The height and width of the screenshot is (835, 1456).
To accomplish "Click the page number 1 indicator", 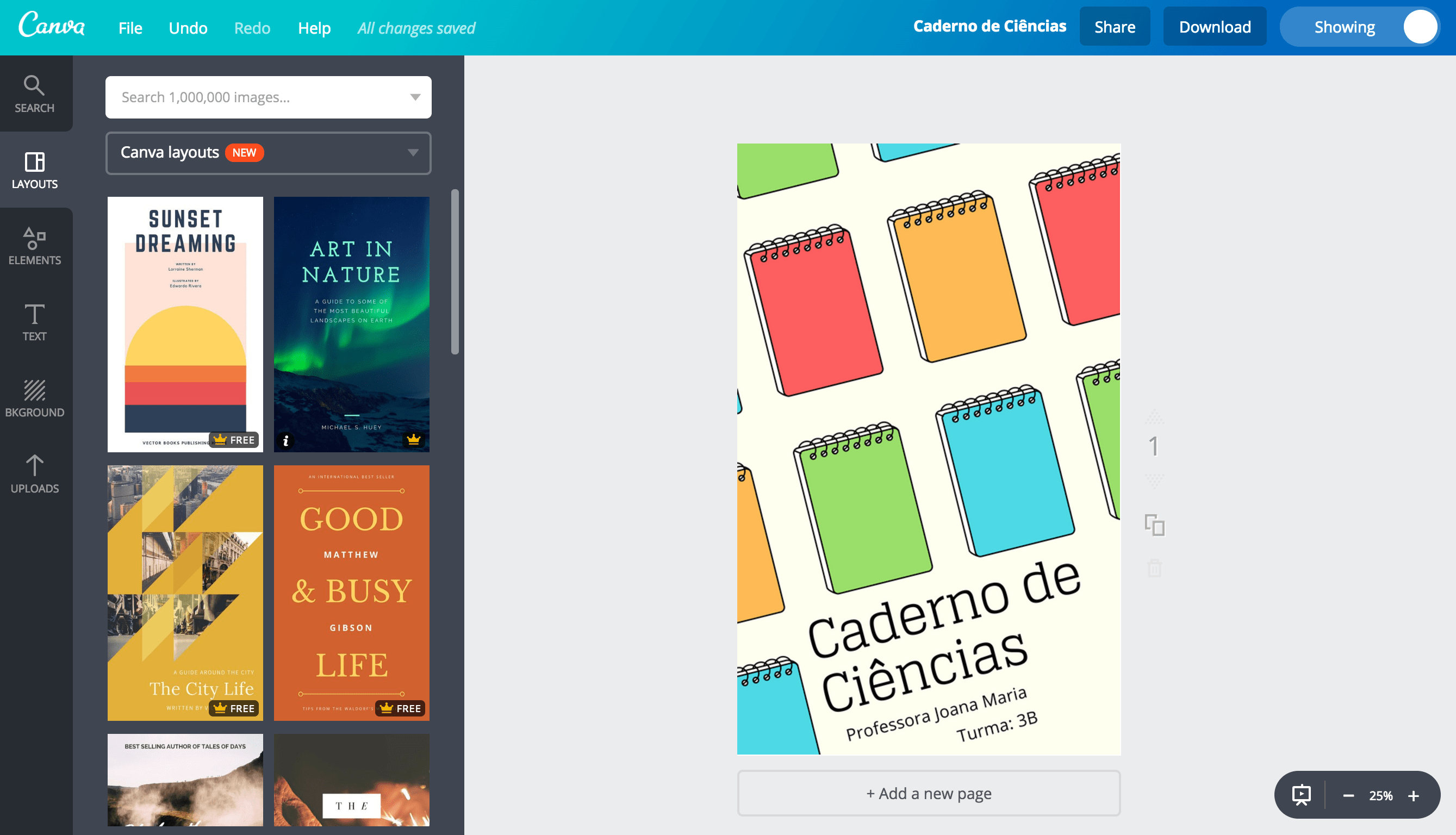I will coord(1154,446).
